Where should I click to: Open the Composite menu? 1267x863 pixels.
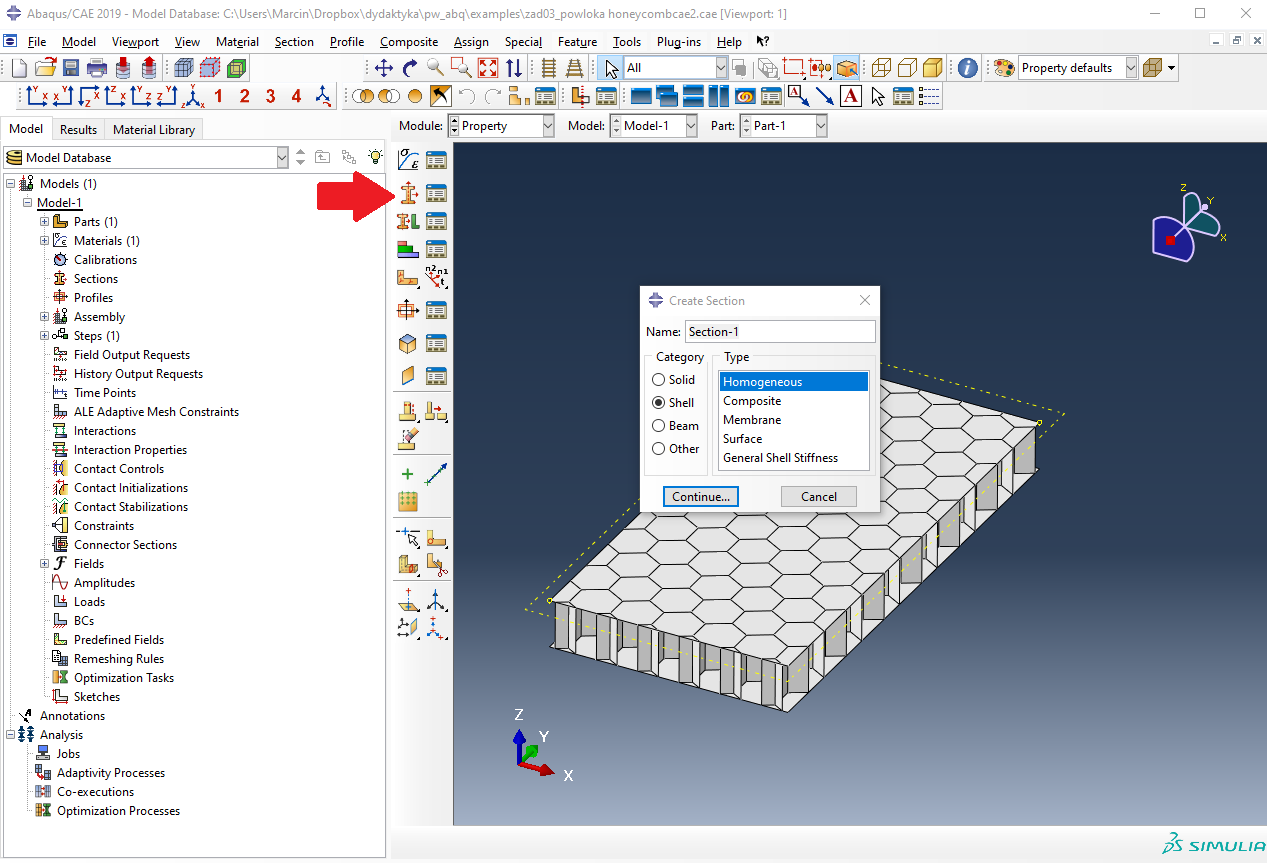[409, 42]
